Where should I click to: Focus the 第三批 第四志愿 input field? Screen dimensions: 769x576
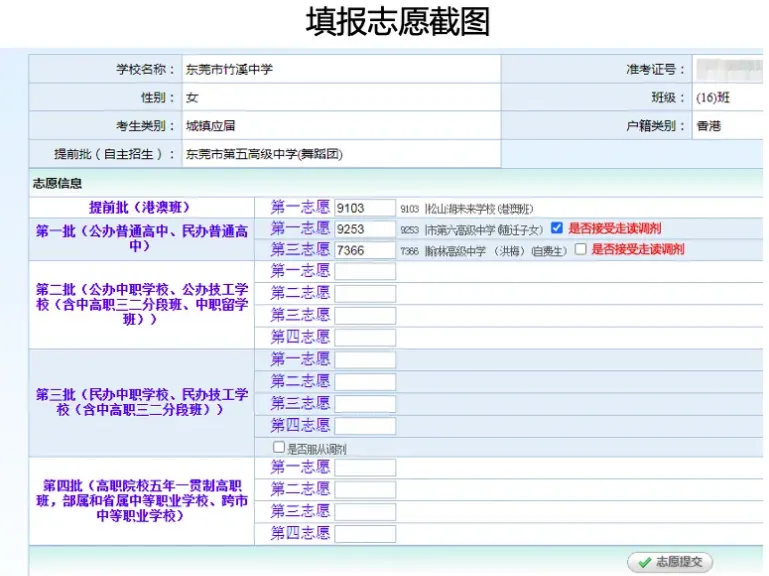click(365, 426)
